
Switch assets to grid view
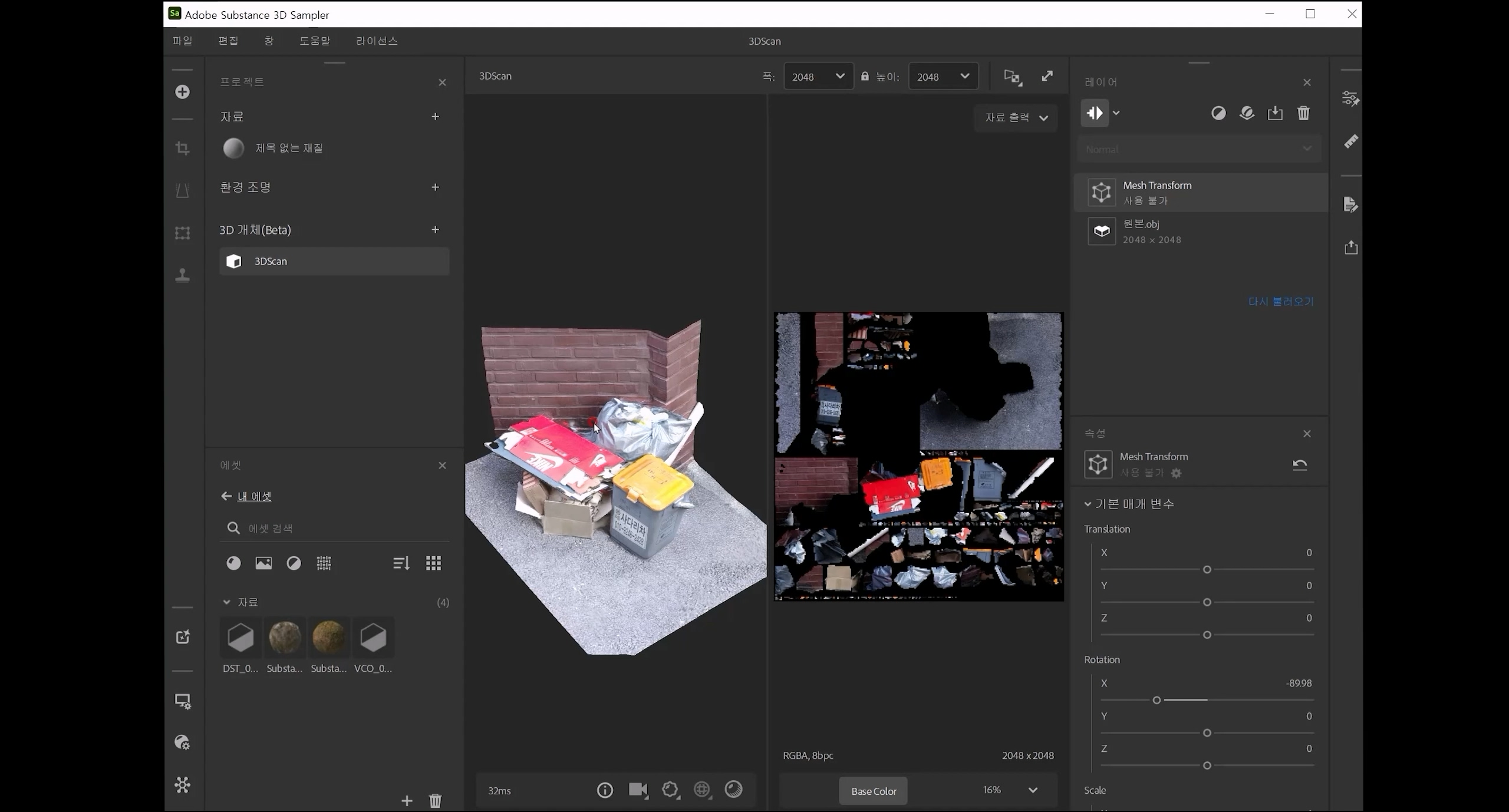click(x=433, y=563)
